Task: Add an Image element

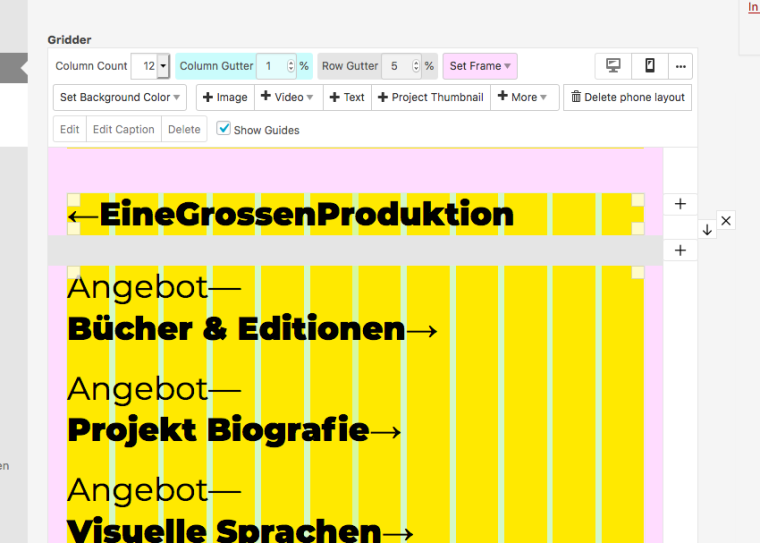Action: [225, 97]
